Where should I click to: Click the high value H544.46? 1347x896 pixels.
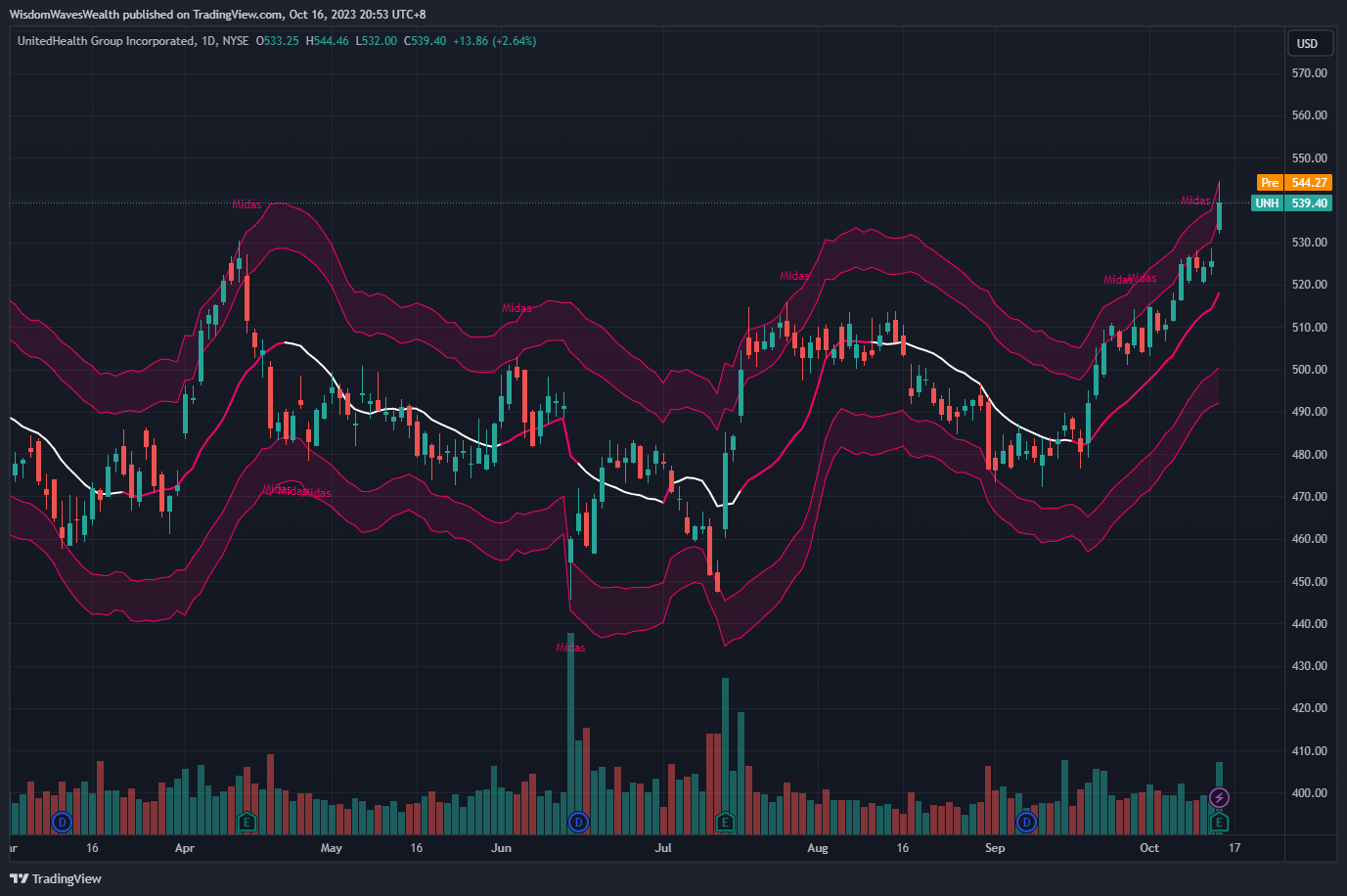tap(328, 41)
